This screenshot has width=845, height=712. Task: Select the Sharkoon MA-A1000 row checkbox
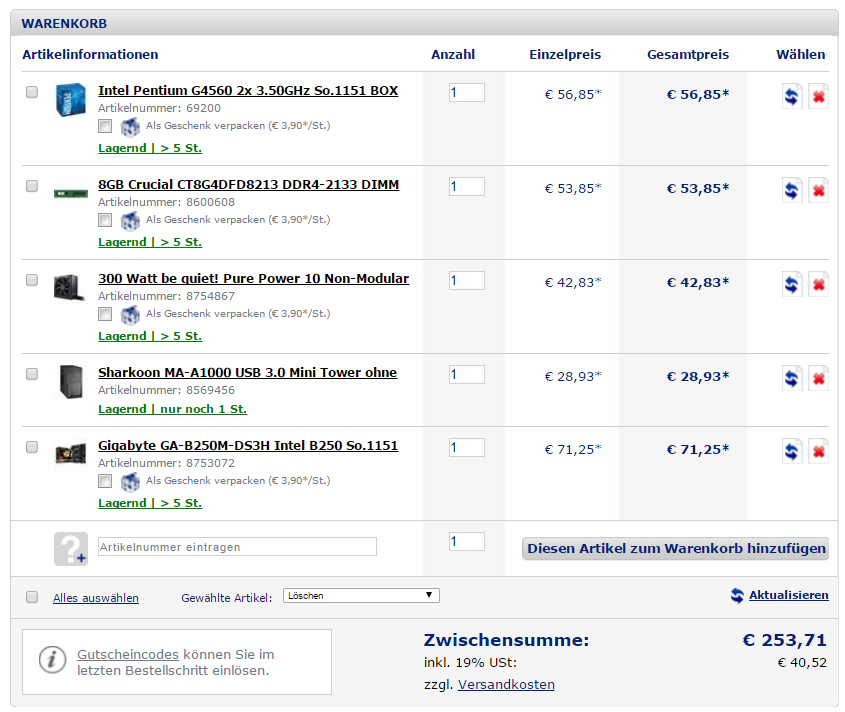(x=32, y=374)
